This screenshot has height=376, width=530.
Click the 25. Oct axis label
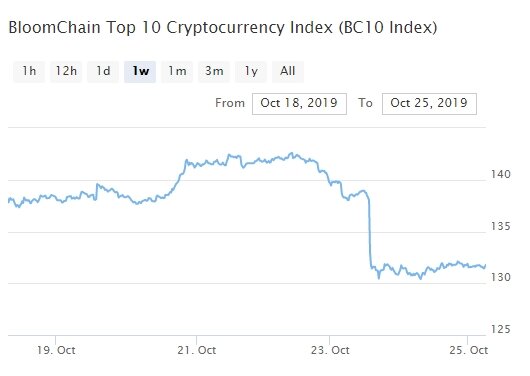tap(468, 350)
